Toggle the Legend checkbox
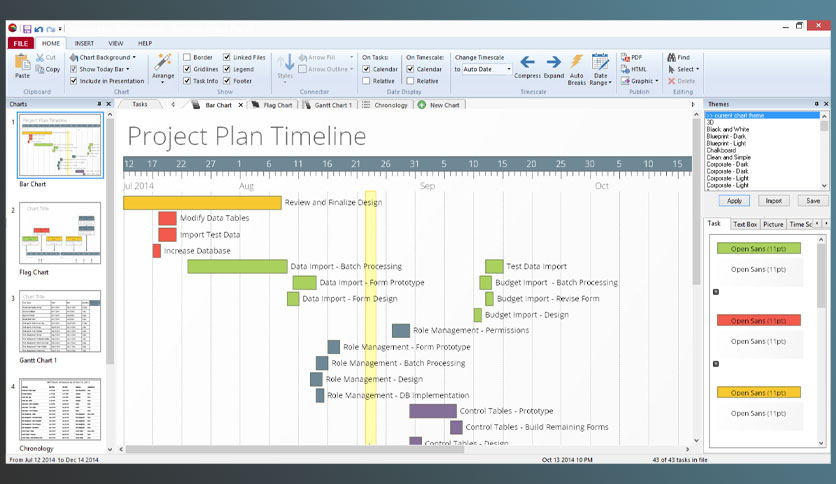Screen dimensions: 836x484 (227, 69)
